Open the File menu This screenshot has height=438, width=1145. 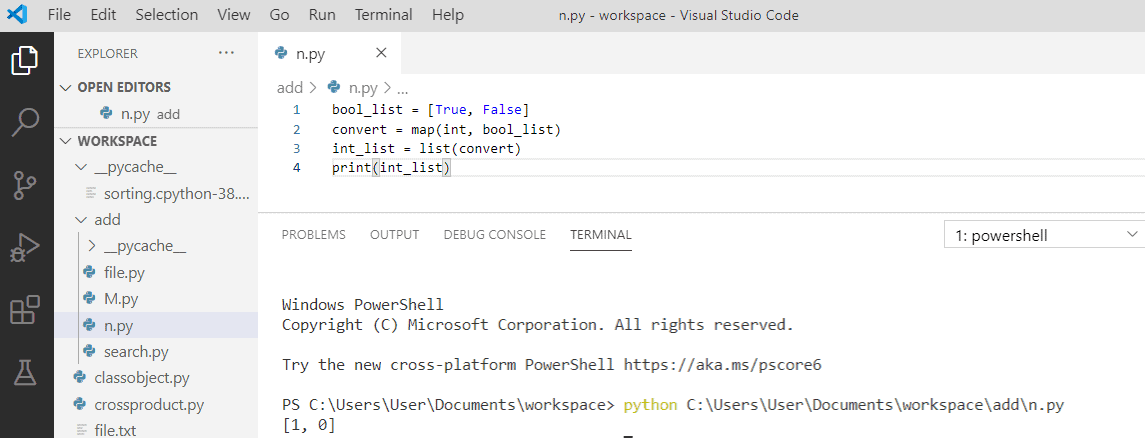pos(59,15)
